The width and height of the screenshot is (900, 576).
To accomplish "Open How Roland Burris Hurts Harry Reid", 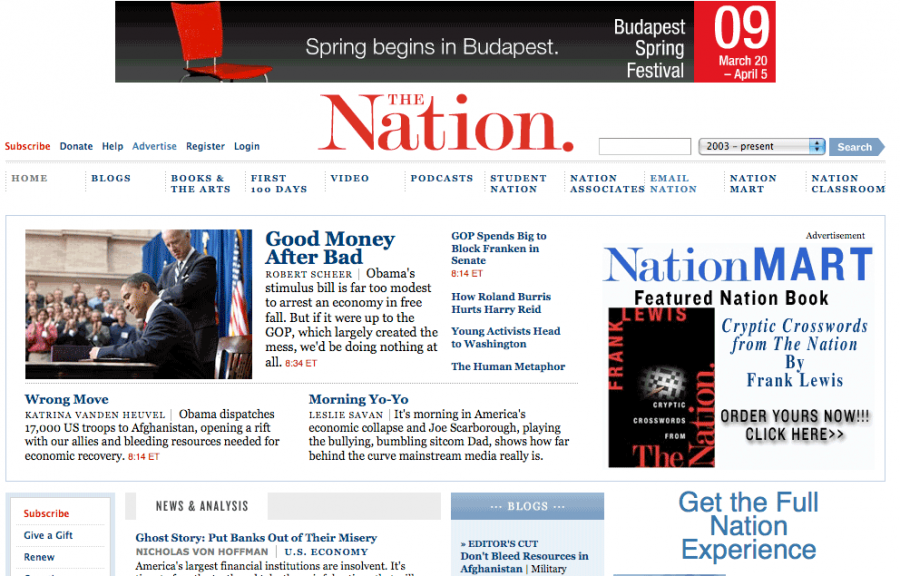I will pos(501,303).
